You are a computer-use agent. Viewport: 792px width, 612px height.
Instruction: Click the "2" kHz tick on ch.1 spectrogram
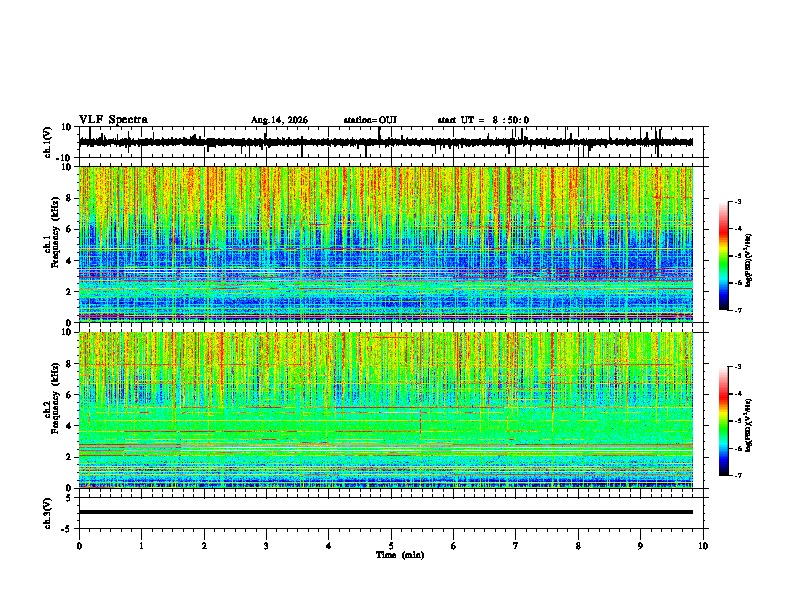pyautogui.click(x=70, y=292)
